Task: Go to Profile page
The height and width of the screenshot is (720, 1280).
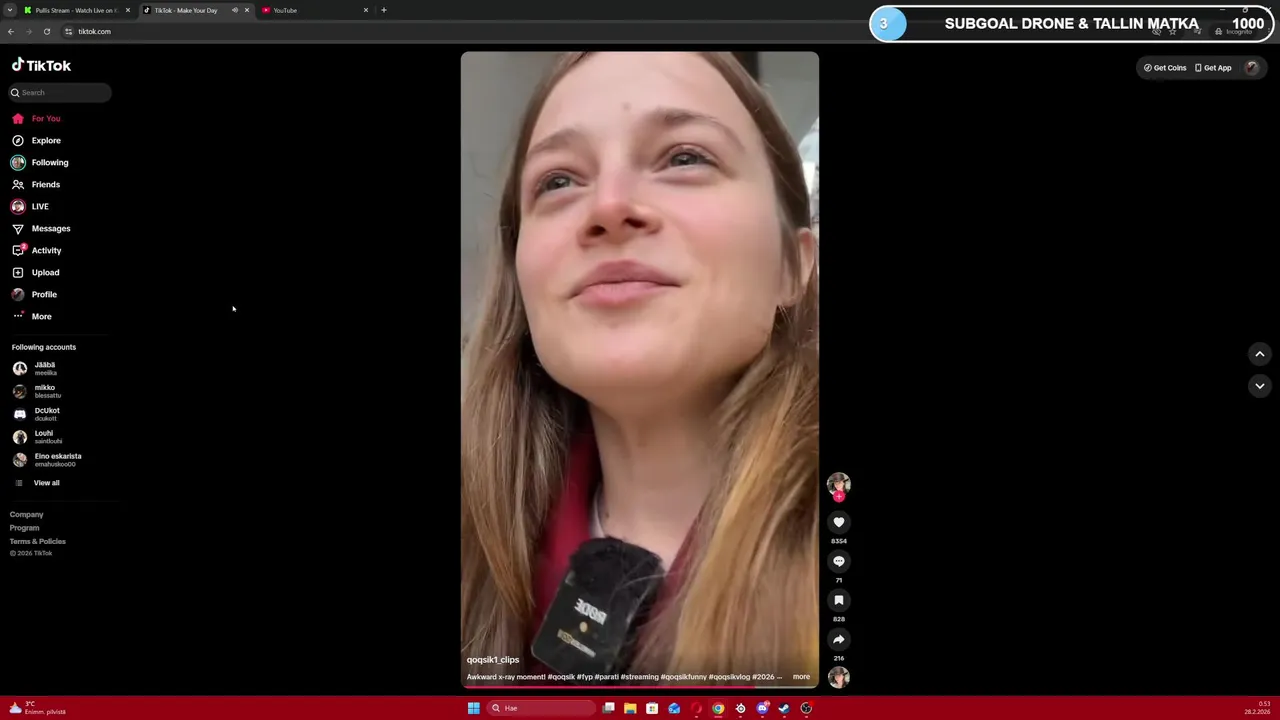Action: tap(35, 294)
